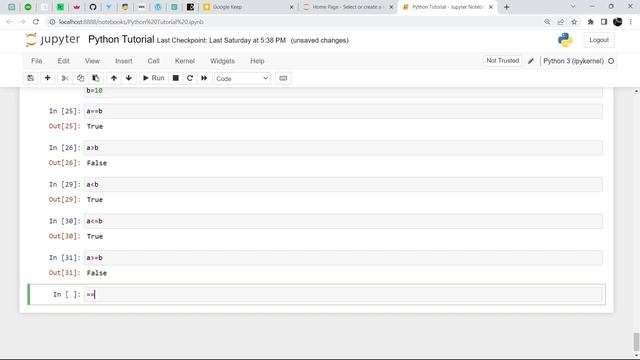Bookmark this page with the star icon

click(574, 22)
